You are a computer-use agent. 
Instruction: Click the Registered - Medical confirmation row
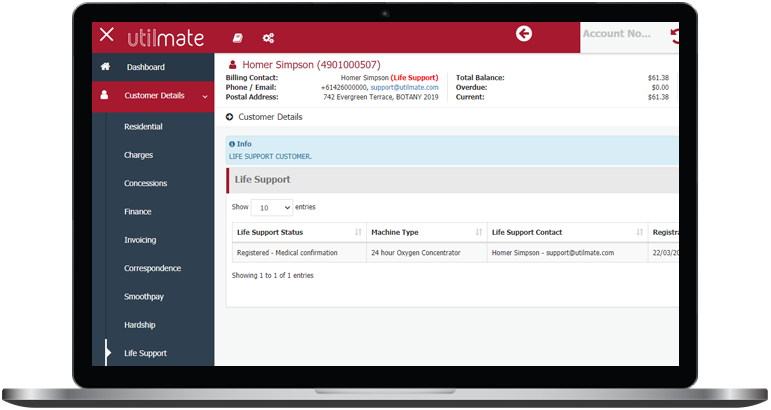click(287, 253)
